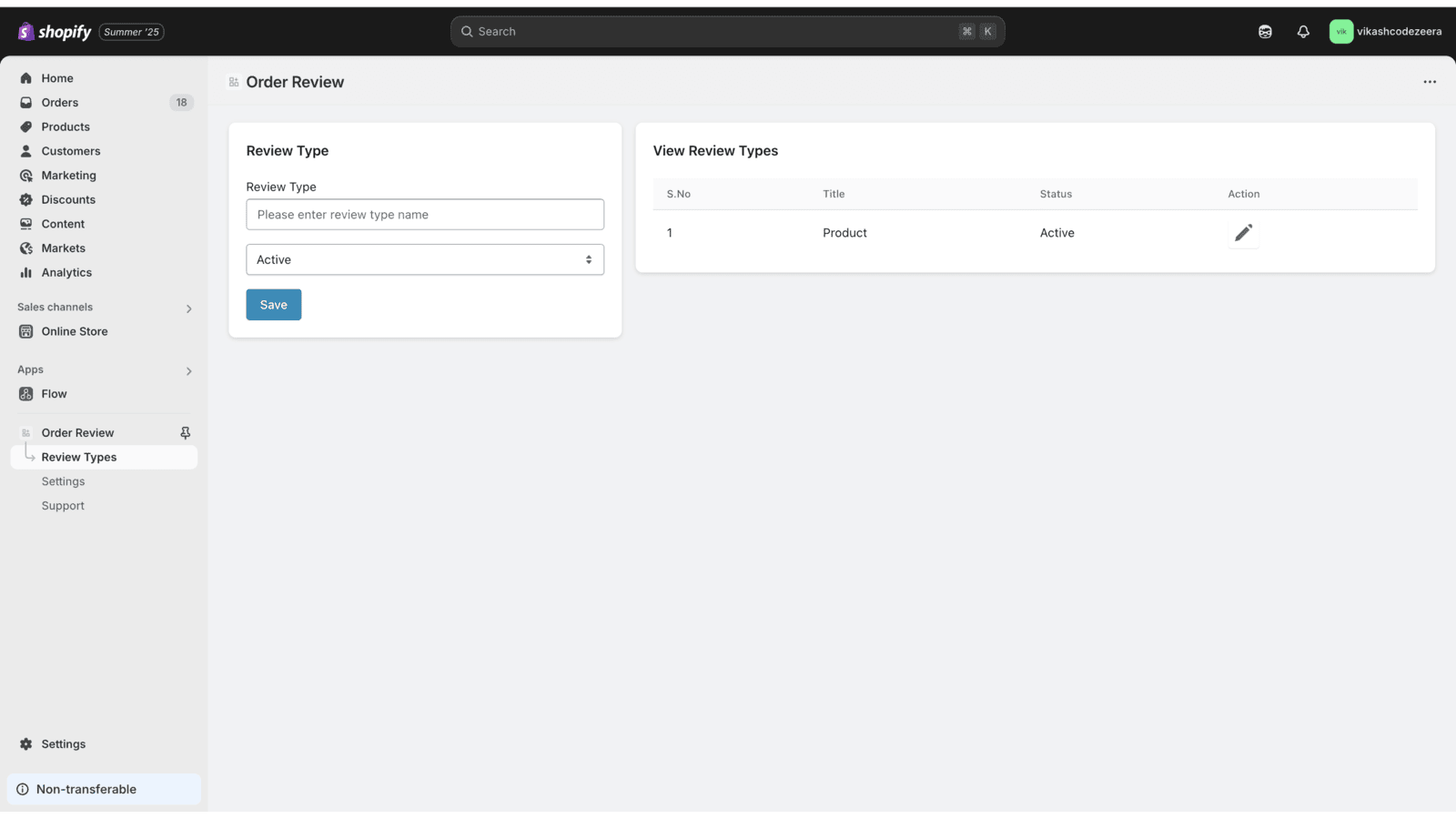Open notifications bell icon
Viewport: 1456px width, 819px height.
coord(1303,32)
